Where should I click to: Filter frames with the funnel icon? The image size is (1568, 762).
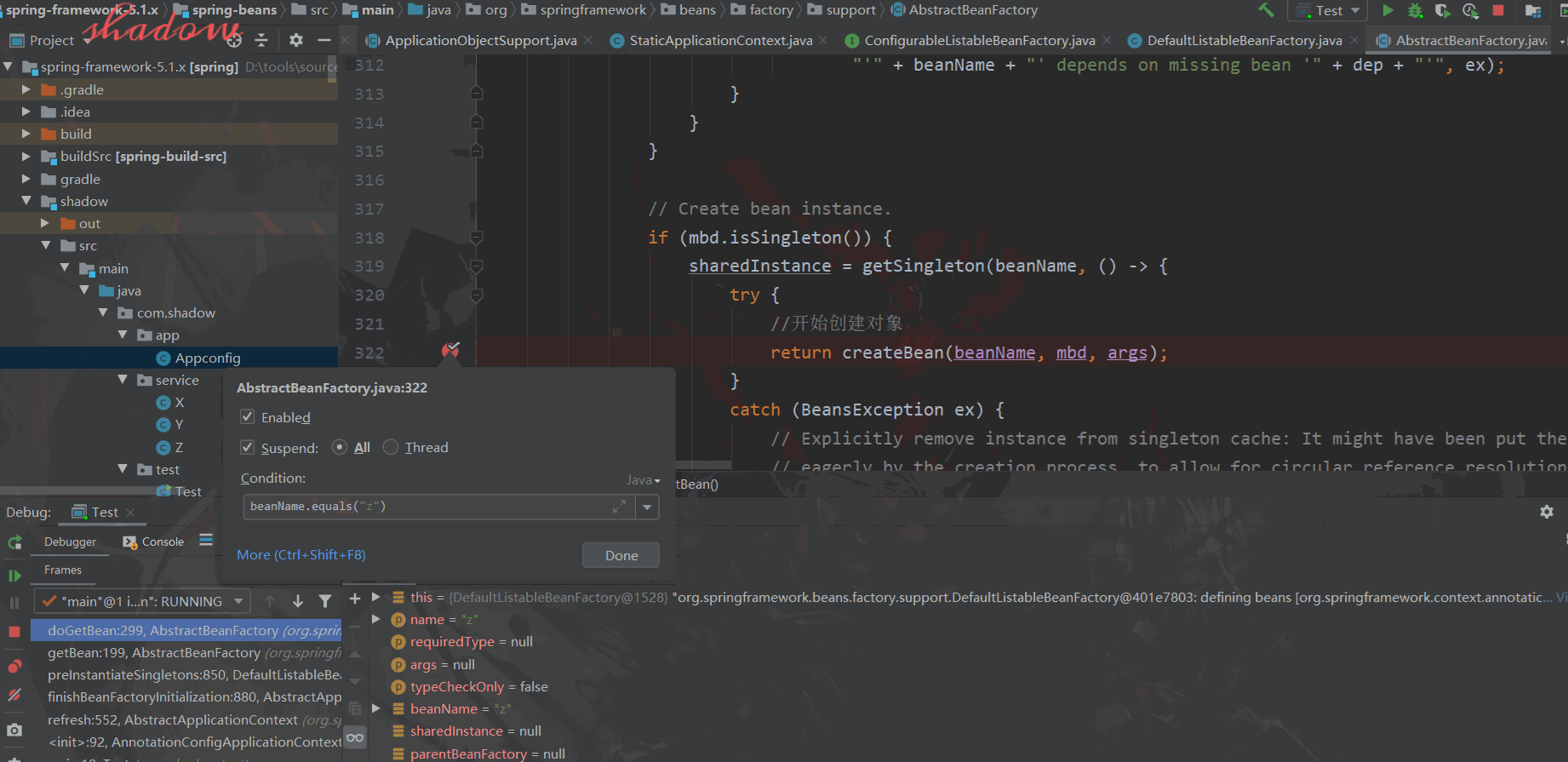[x=325, y=601]
